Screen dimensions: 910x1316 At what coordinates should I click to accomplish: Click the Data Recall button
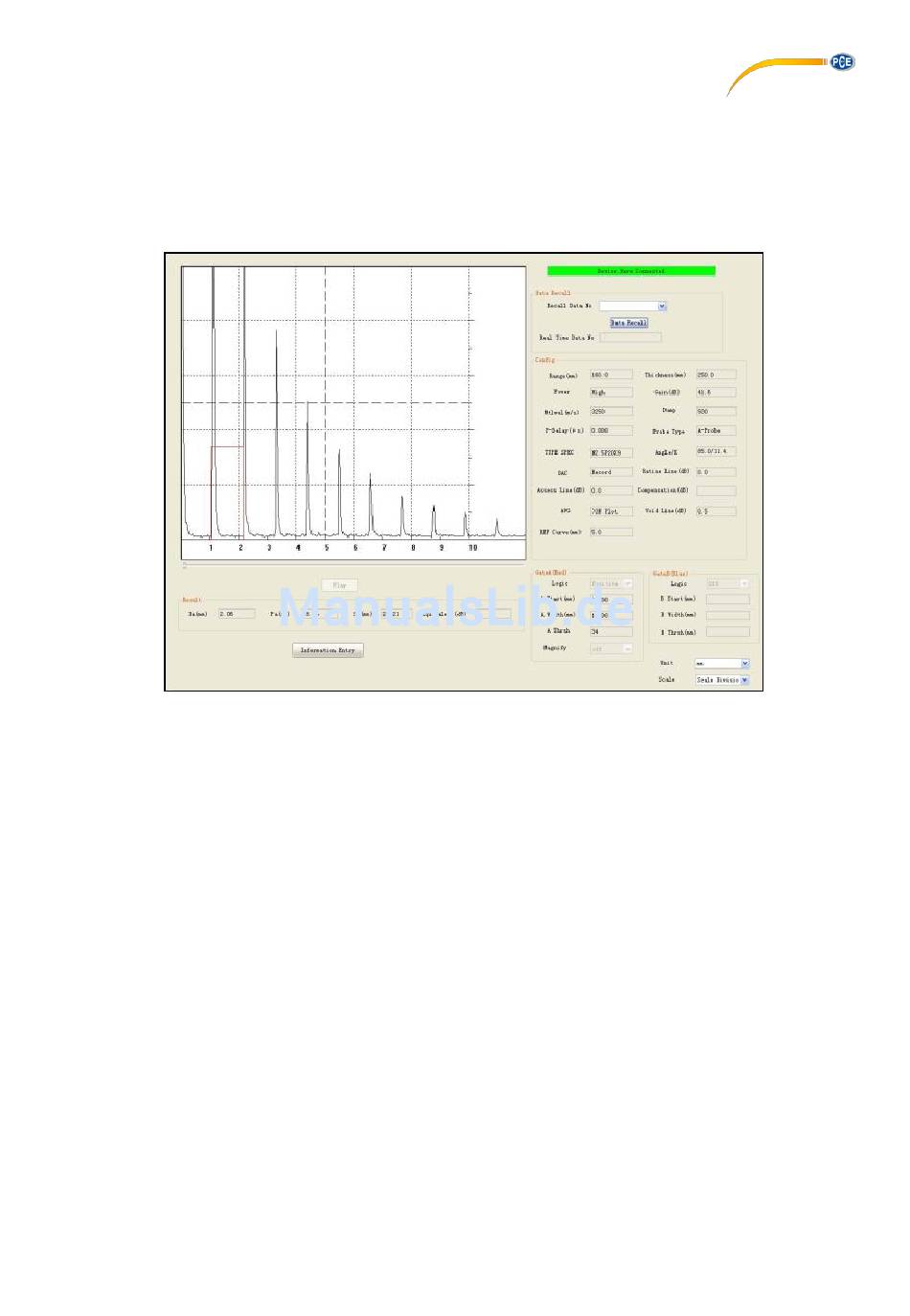point(629,323)
